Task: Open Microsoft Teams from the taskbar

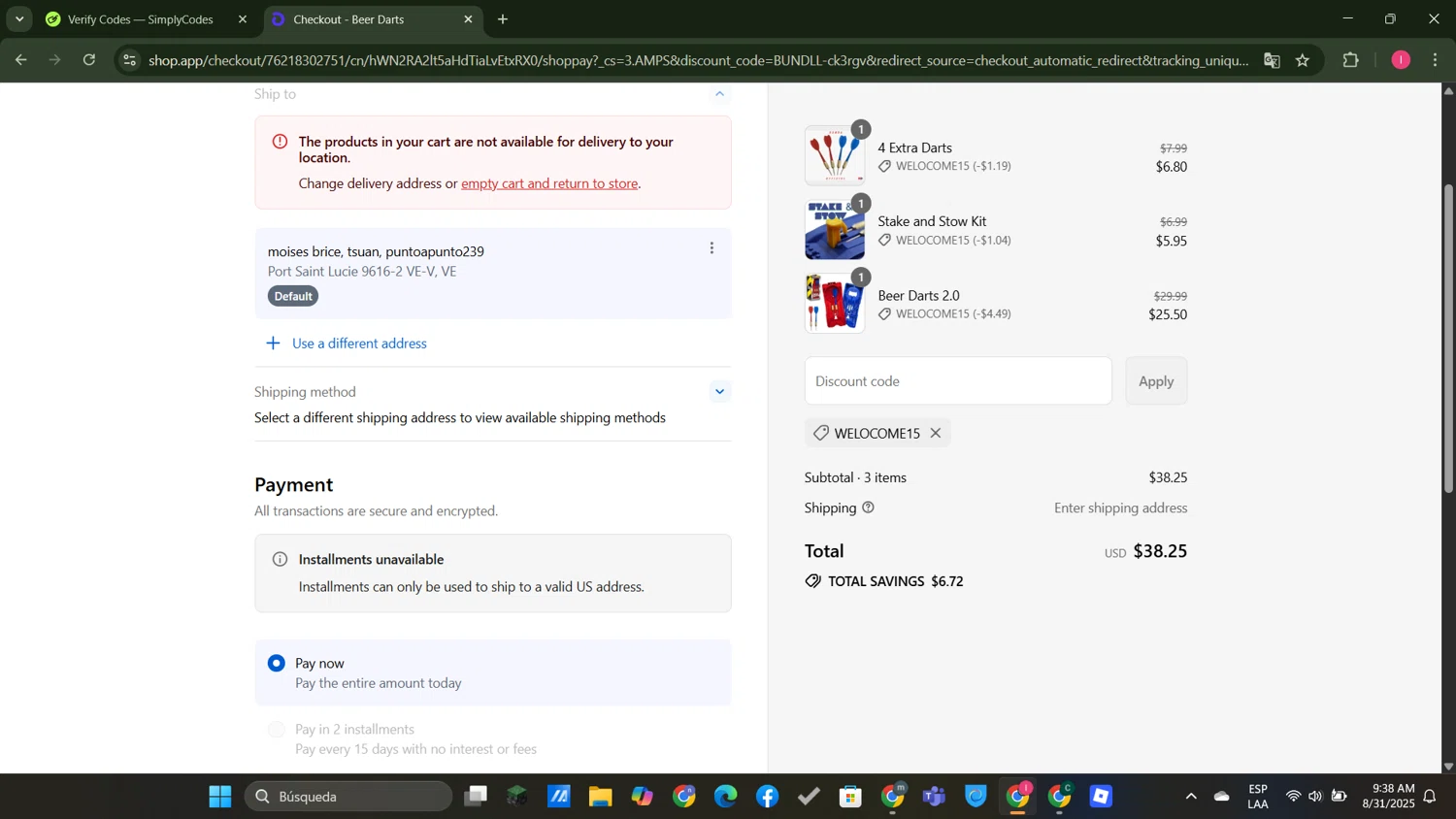Action: tap(935, 797)
